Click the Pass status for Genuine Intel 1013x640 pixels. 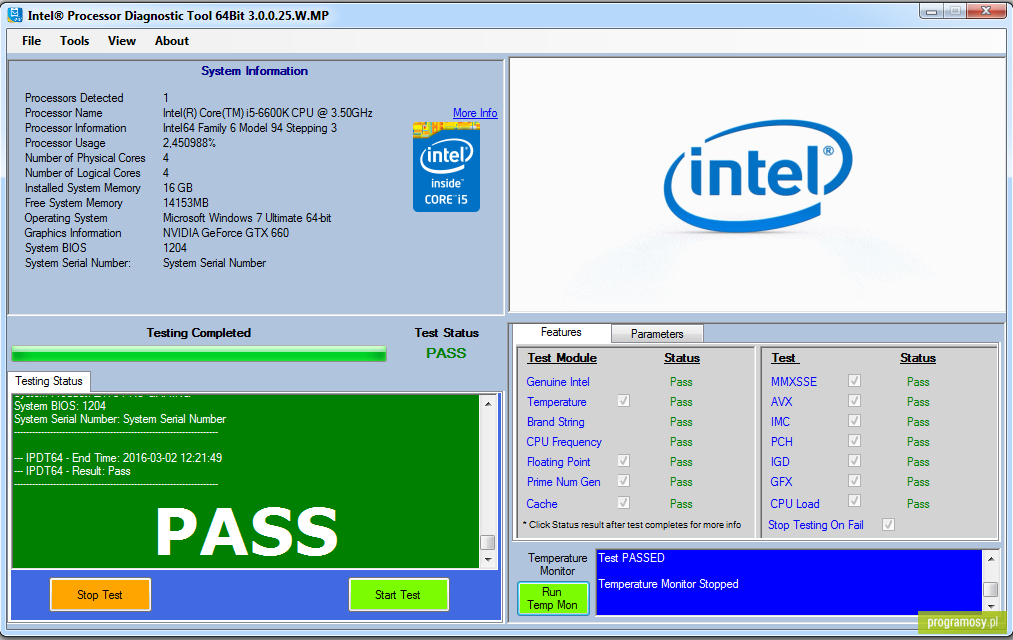coord(681,382)
